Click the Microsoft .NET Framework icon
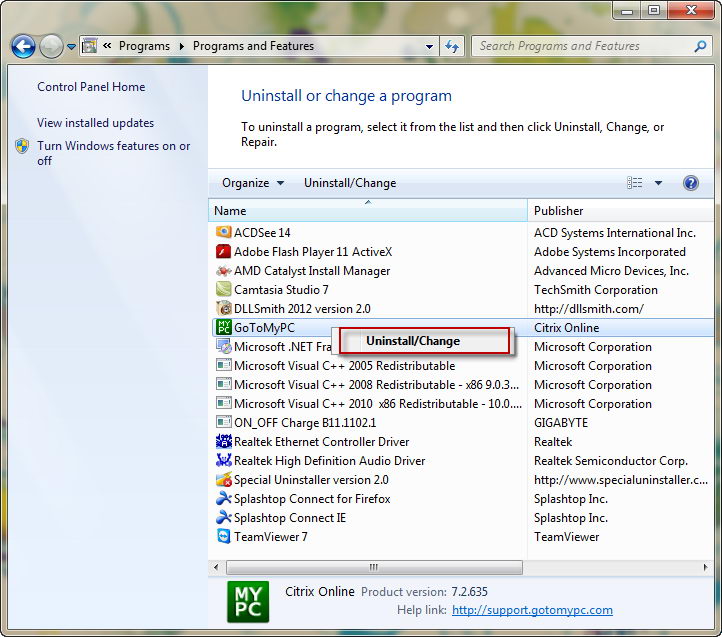Viewport: 722px width, 637px height. tap(224, 346)
